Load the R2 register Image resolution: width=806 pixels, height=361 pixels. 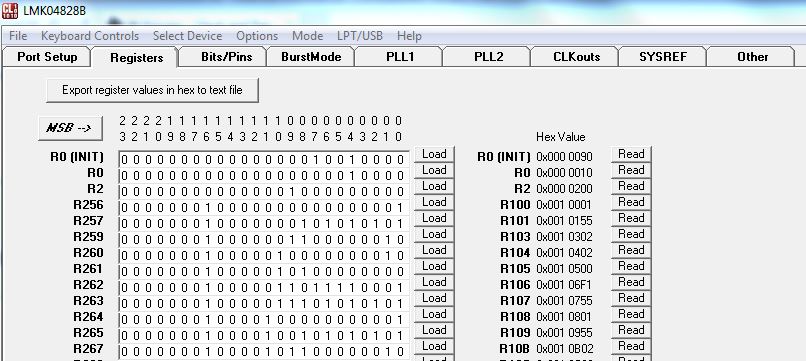[434, 186]
